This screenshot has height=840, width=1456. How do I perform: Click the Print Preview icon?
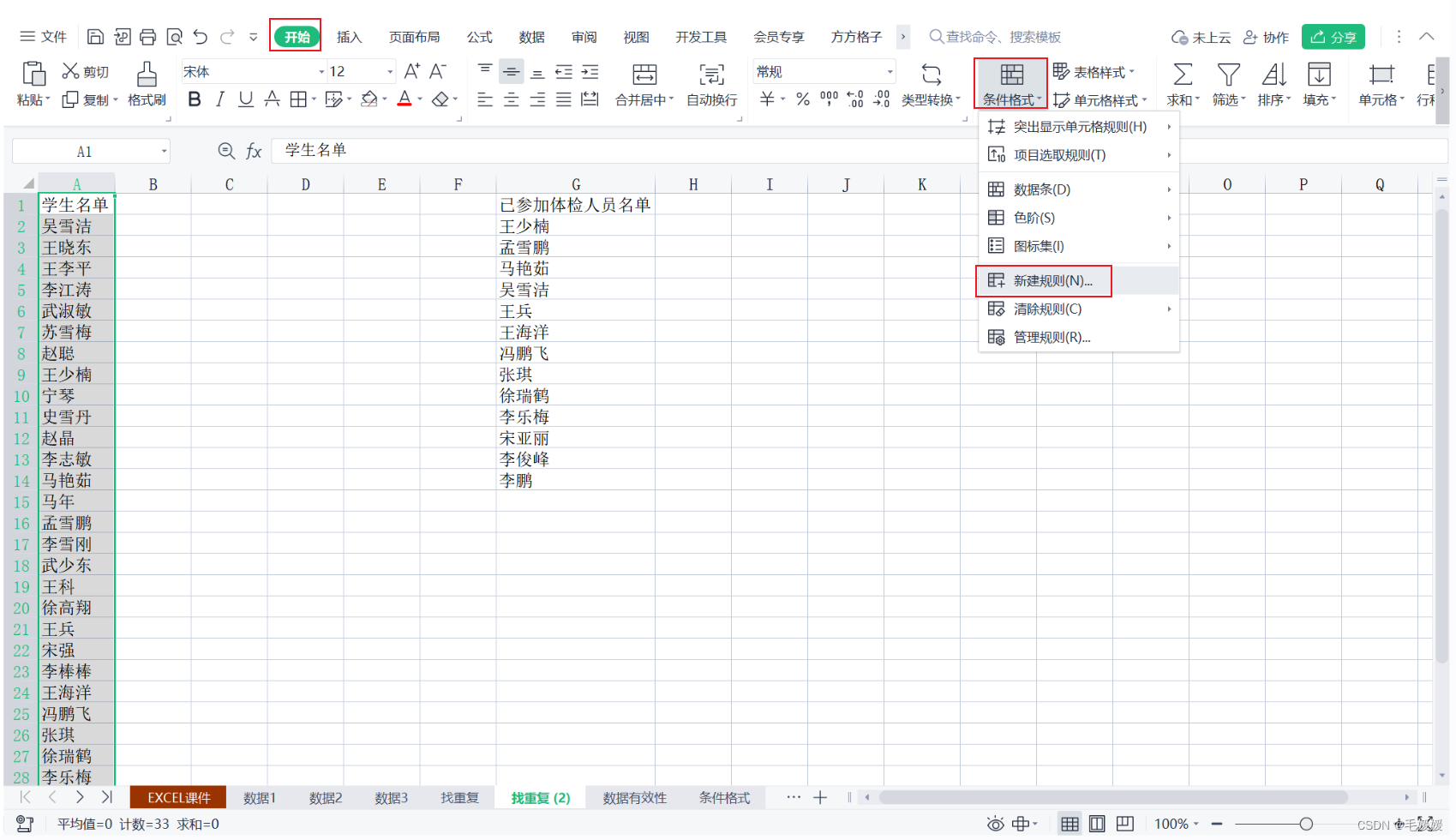(175, 37)
